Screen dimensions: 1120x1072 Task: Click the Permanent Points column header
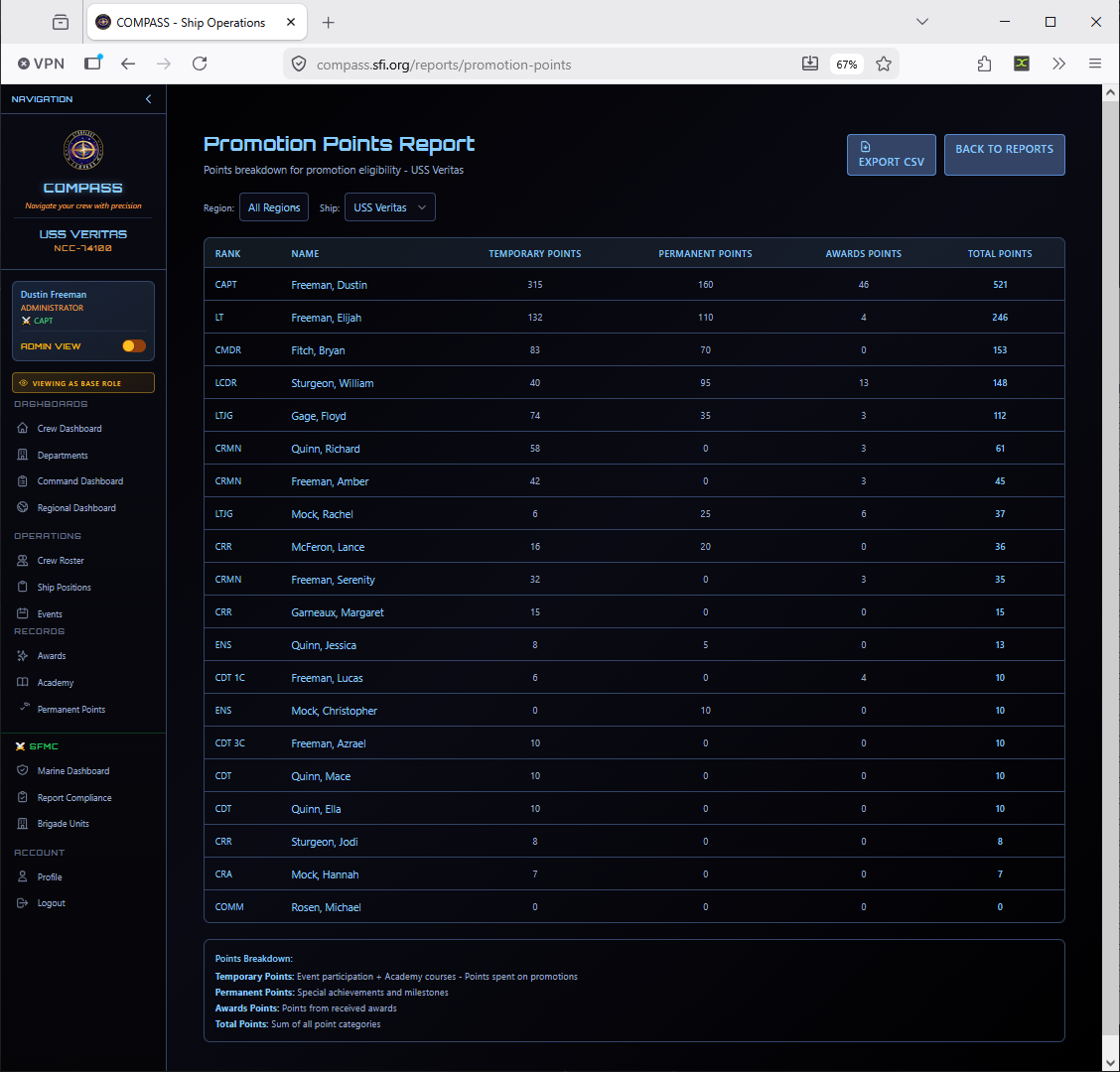point(705,253)
